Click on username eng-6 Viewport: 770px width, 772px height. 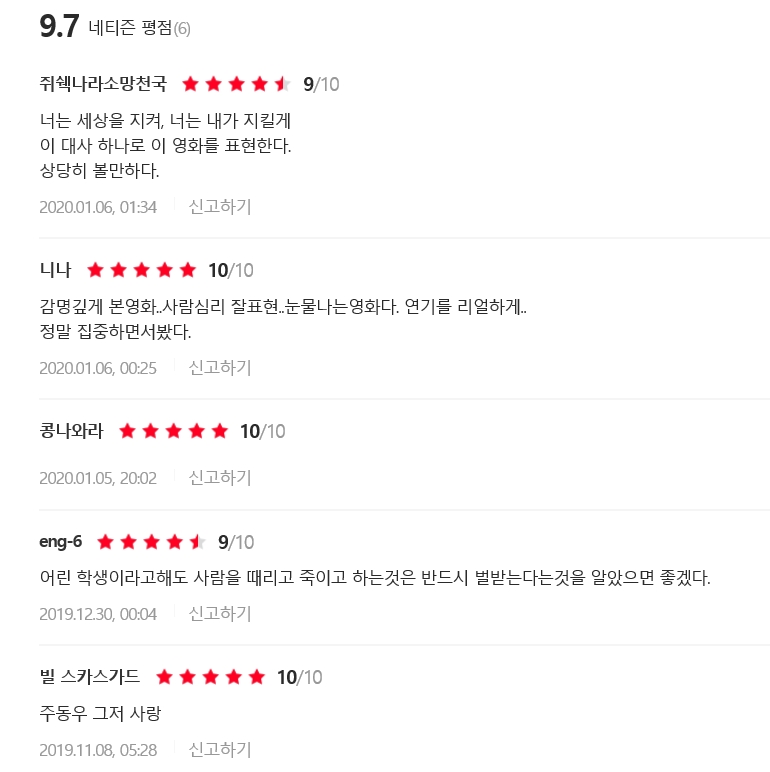coord(61,543)
